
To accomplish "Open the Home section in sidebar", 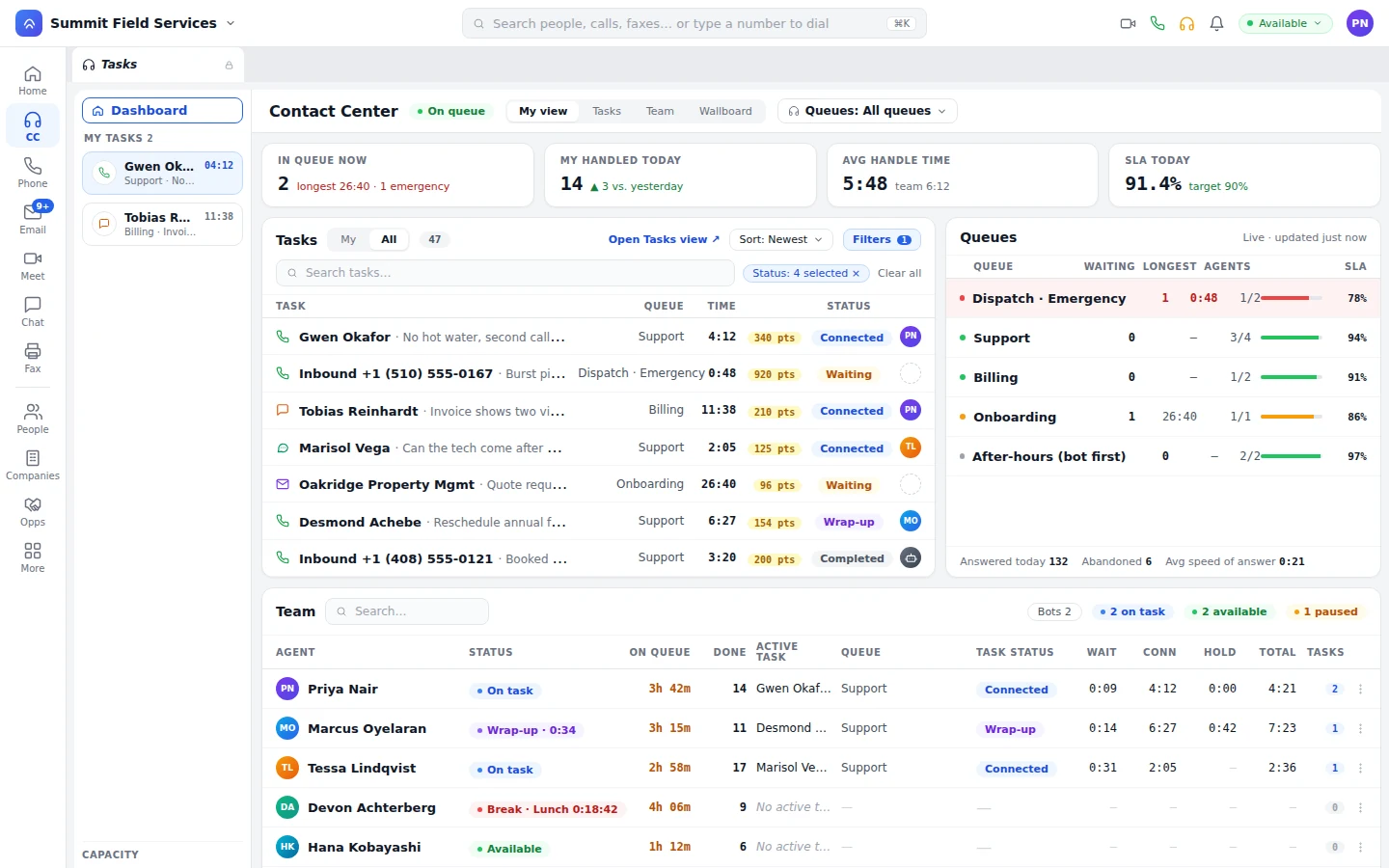I will click(x=33, y=80).
